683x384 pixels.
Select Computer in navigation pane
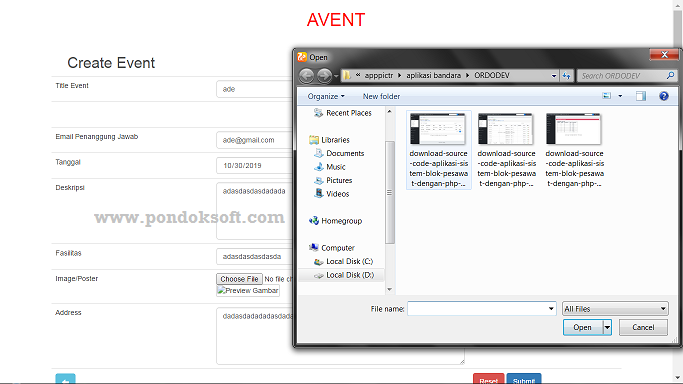pos(331,248)
